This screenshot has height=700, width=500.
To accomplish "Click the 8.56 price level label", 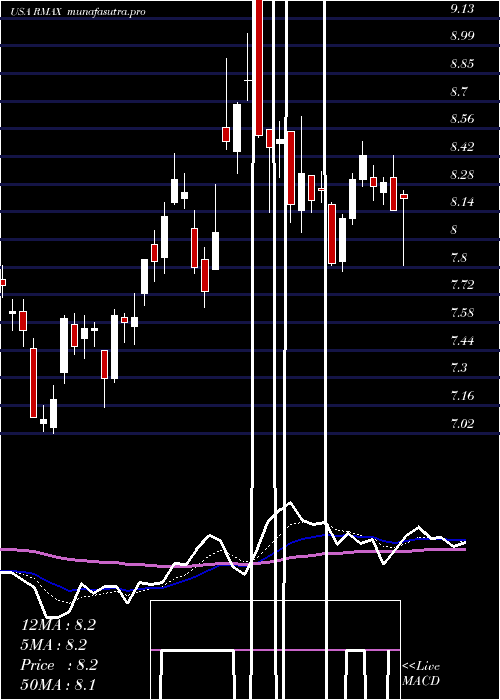I will 462,119.
